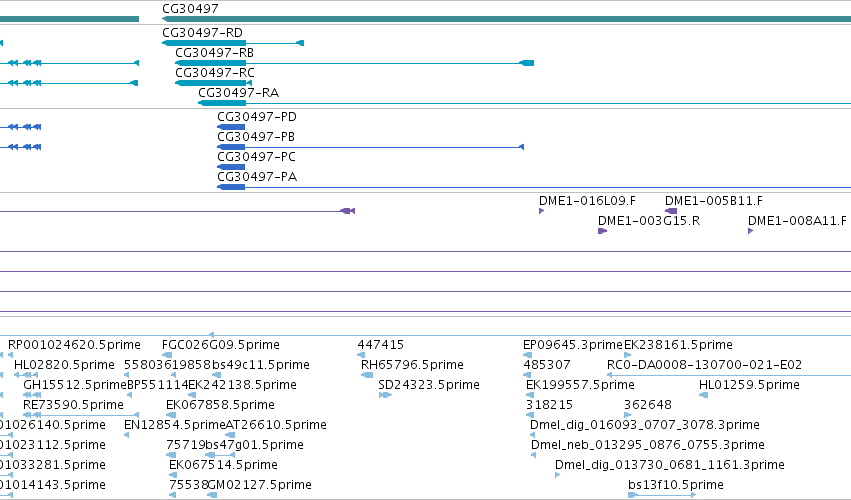This screenshot has height=500, width=851.
Task: Click the blue arrow glyph of RH65796.5prime
Action: (x=367, y=375)
